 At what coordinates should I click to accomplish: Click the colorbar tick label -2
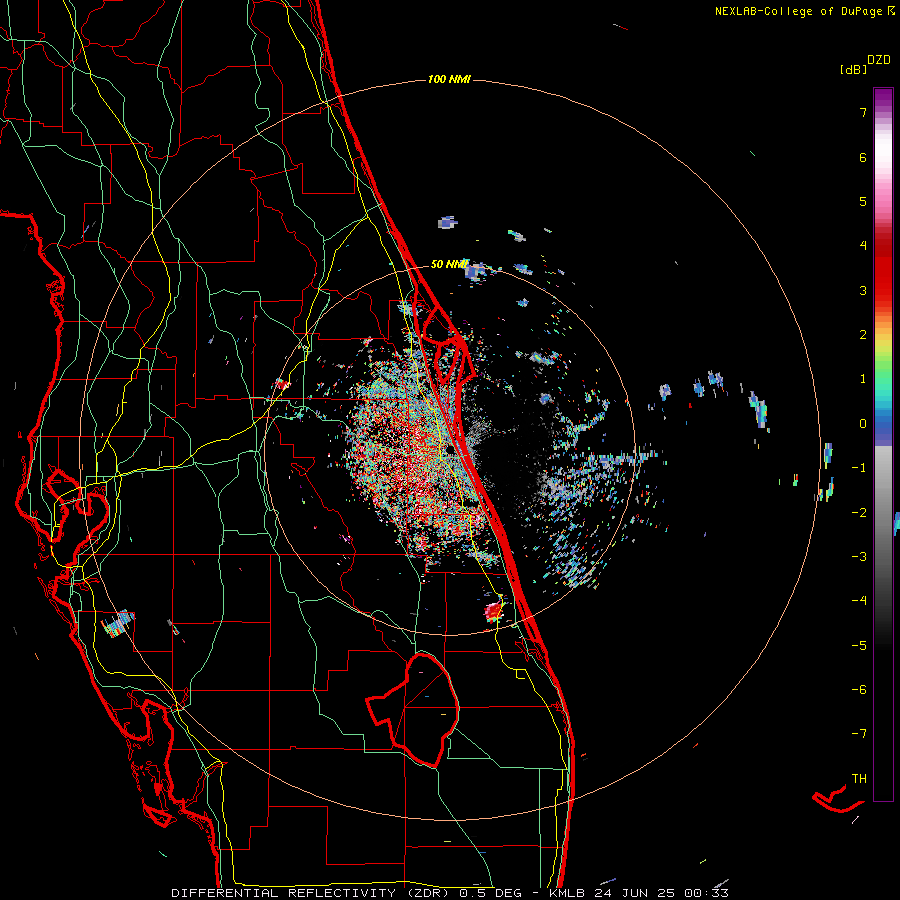tap(859, 512)
